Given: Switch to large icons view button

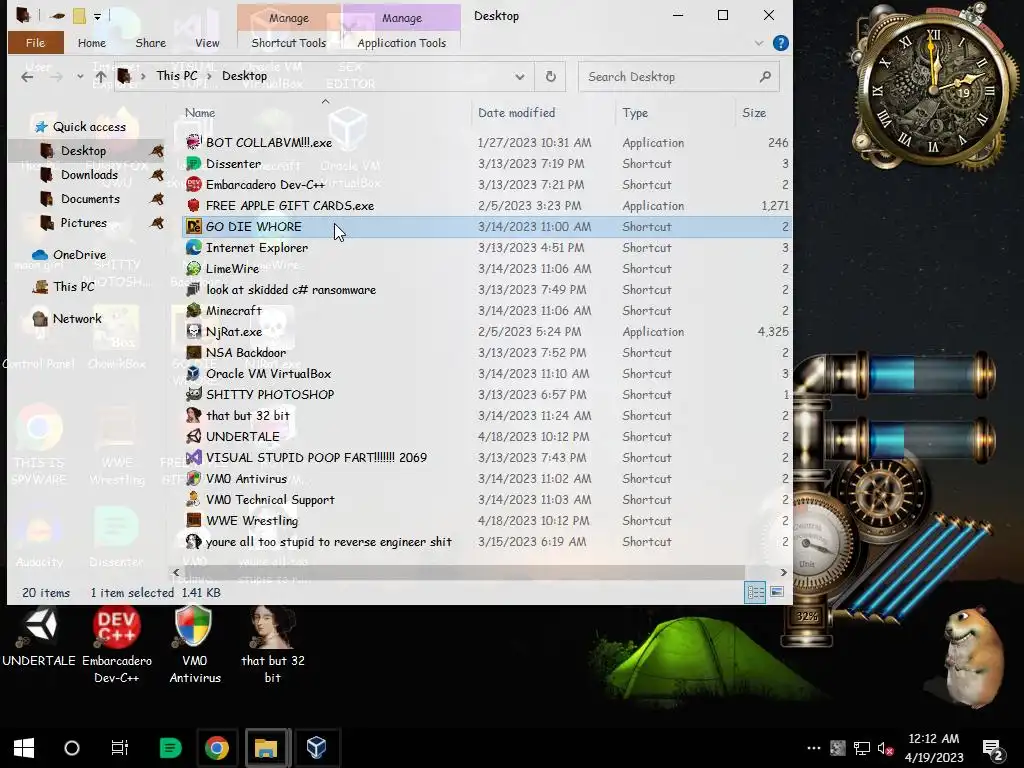Looking at the screenshot, I should click(776, 592).
